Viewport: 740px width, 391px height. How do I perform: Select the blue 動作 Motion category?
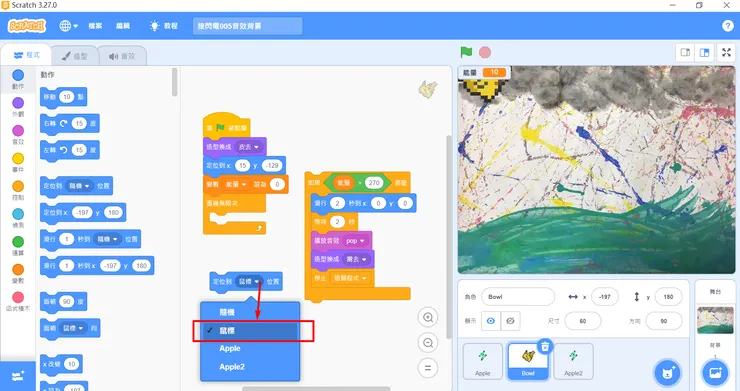pos(18,79)
